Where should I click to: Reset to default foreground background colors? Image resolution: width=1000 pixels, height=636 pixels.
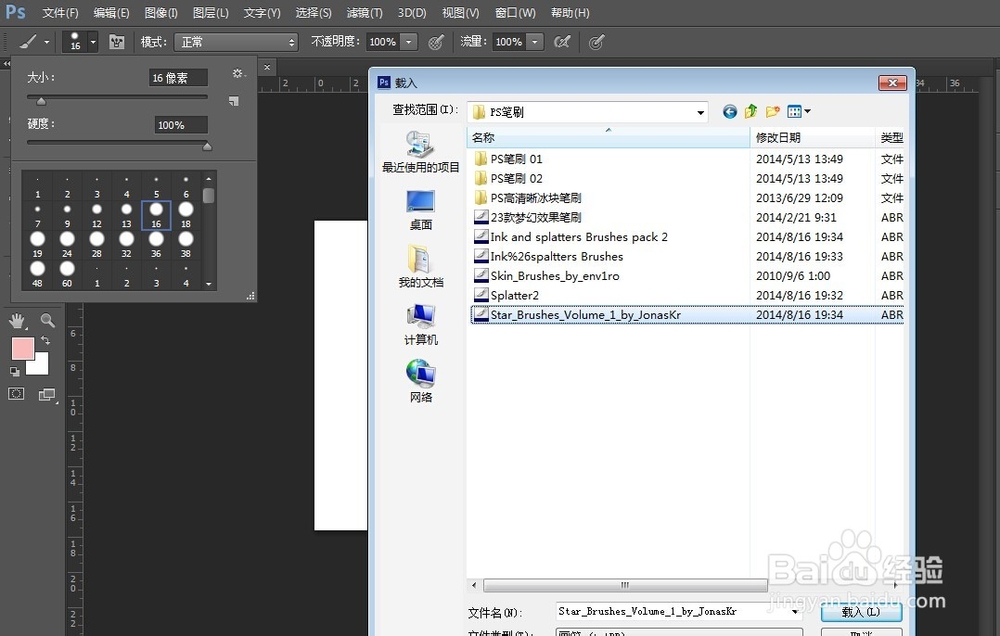(x=15, y=371)
